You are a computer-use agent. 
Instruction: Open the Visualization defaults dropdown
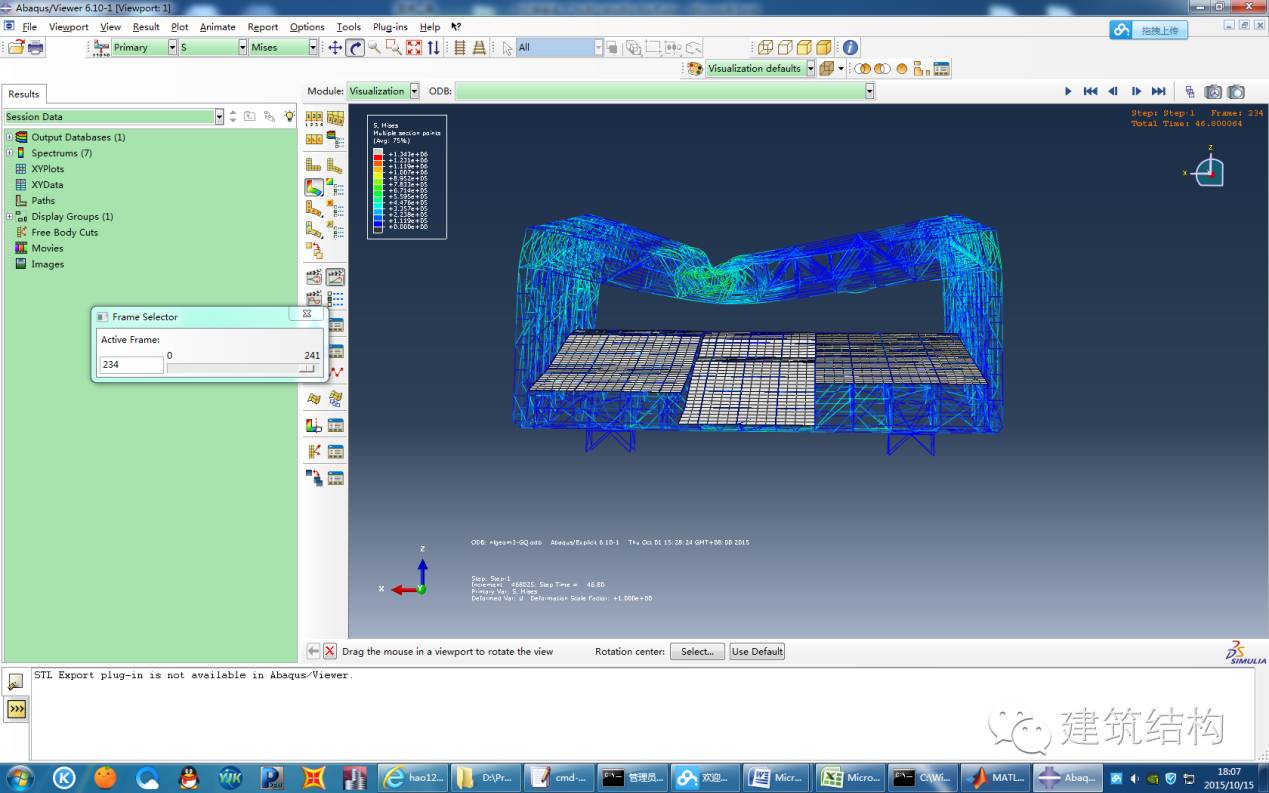811,68
